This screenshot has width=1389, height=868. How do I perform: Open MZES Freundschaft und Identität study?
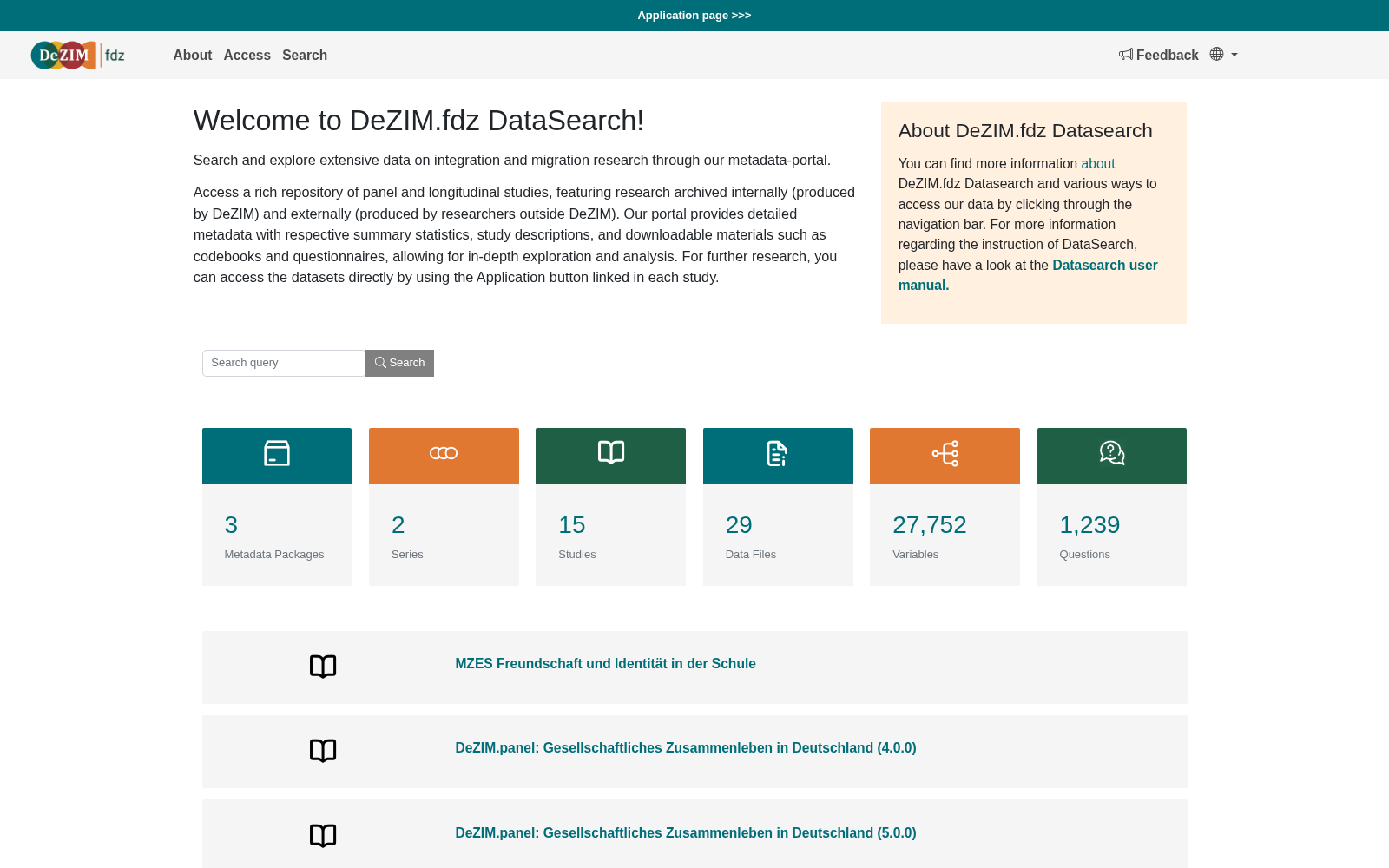click(605, 663)
